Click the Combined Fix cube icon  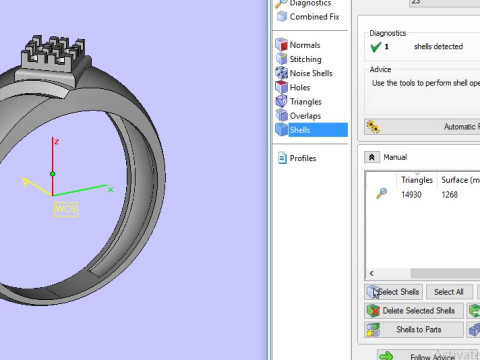click(282, 16)
